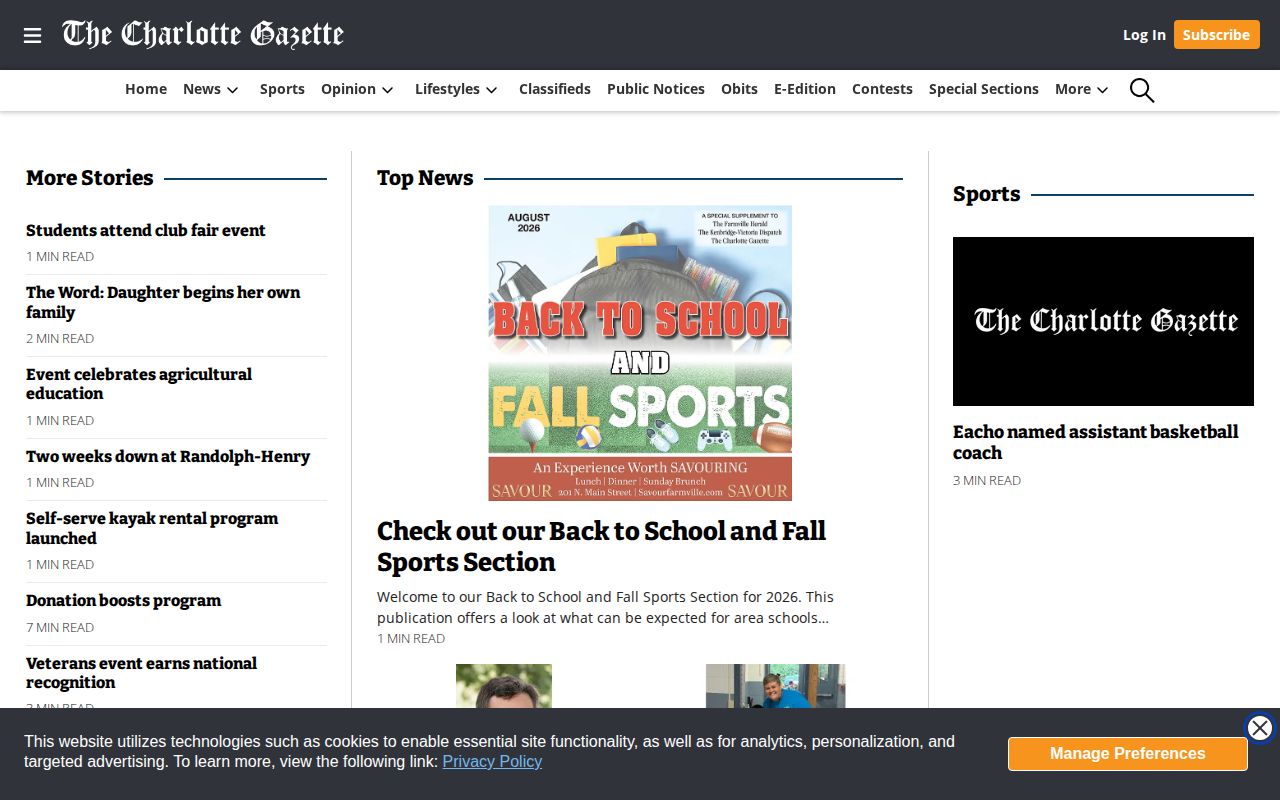Open Public Notices in navigation
Screen dimensions: 1280x800
click(x=656, y=89)
